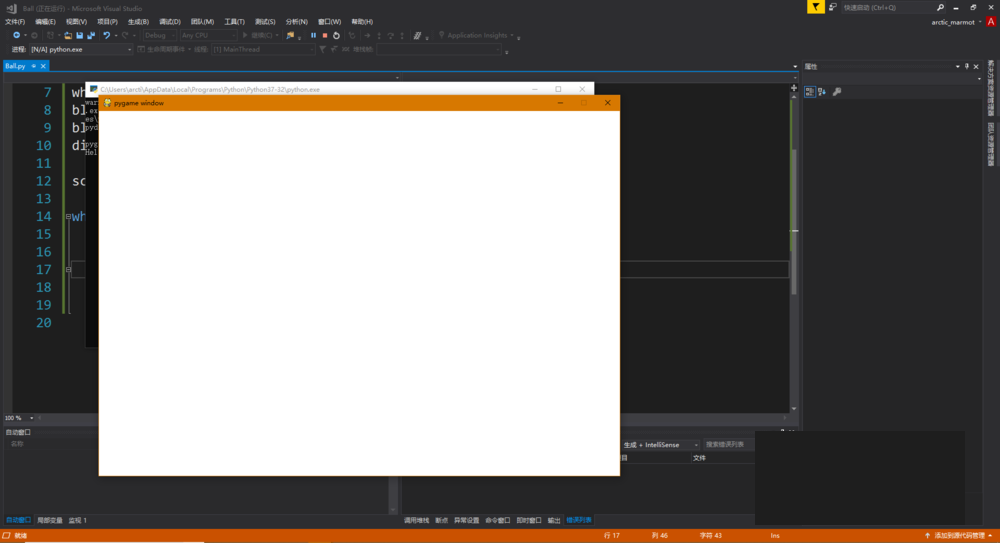Click the hatched code map icon in toolbar
Viewport: 1000px width, 543px height.
417,36
